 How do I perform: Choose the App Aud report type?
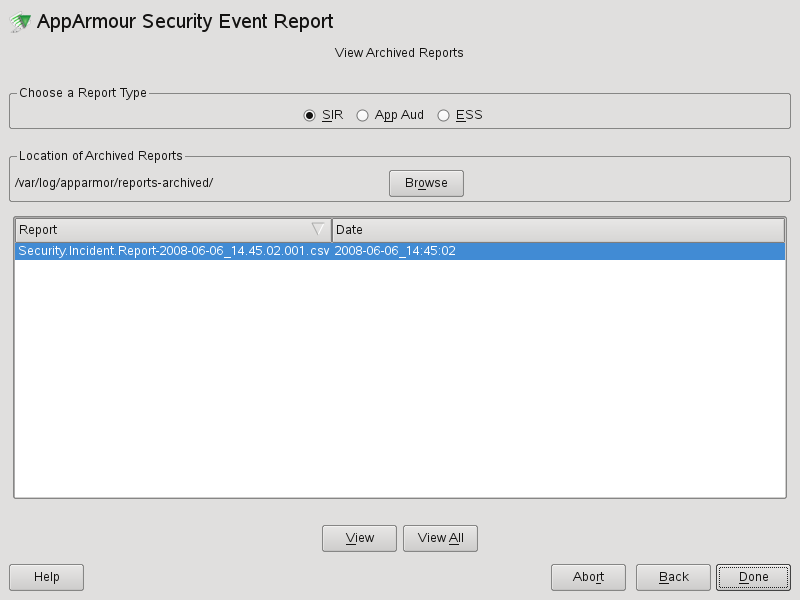pyautogui.click(x=362, y=115)
